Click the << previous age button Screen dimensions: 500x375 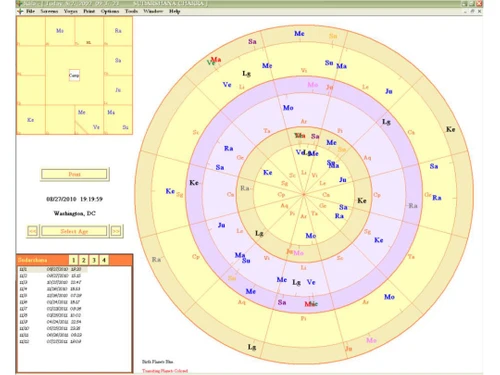(33, 231)
